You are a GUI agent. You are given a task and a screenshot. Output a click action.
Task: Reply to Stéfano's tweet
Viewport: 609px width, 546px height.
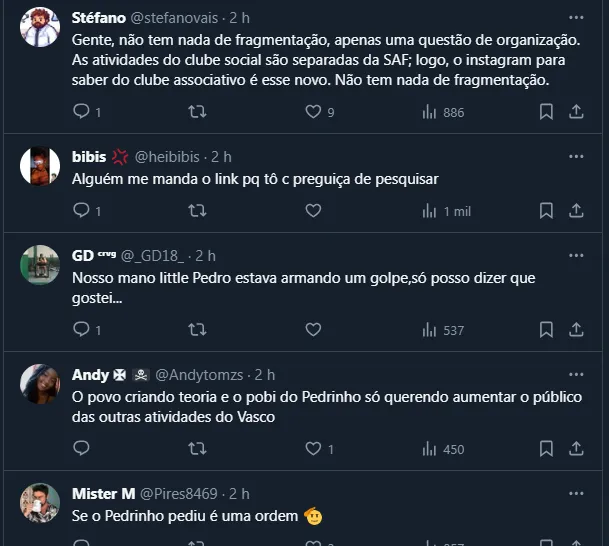click(x=82, y=112)
